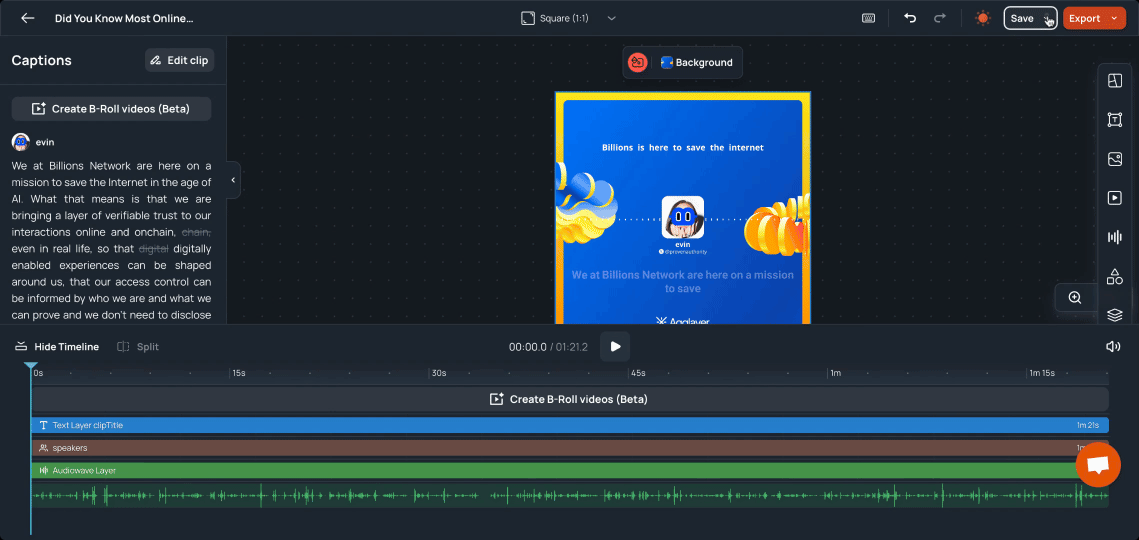Open the orange chat support bubble
Viewport: 1139px width, 540px height.
(1098, 464)
